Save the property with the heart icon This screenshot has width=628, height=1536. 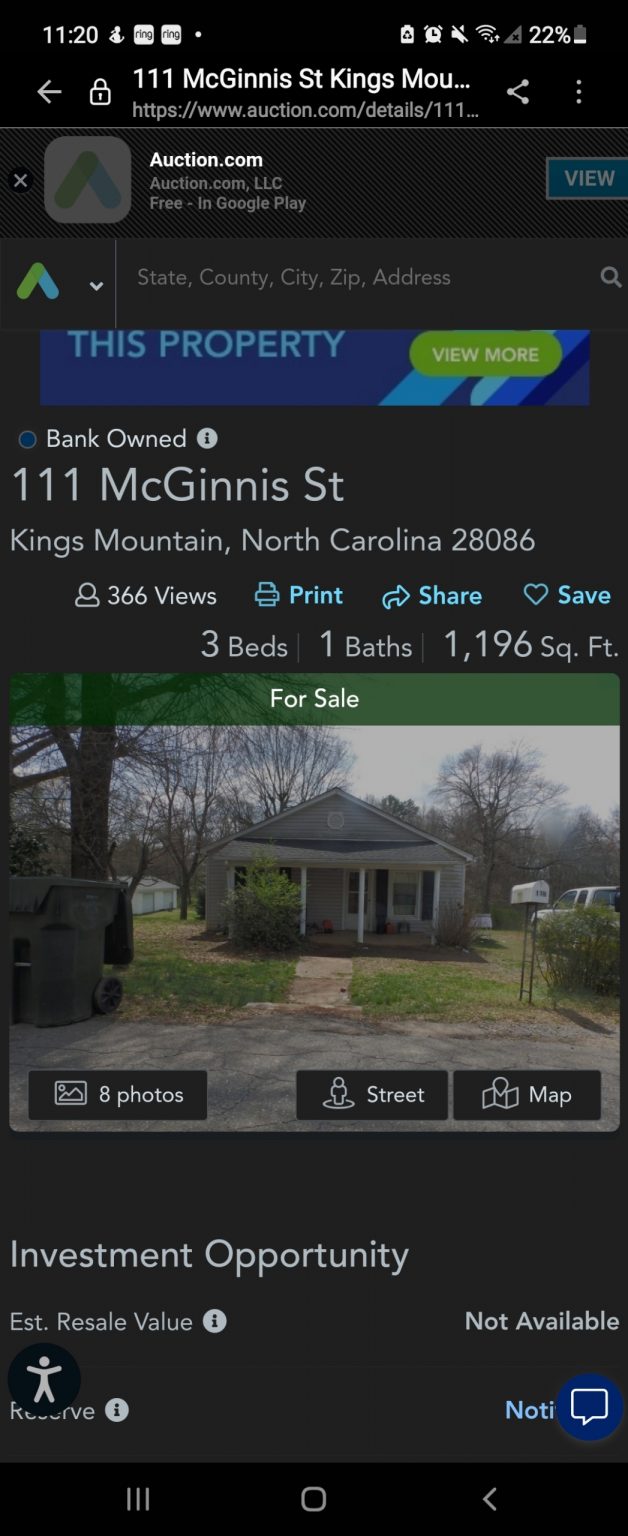567,595
